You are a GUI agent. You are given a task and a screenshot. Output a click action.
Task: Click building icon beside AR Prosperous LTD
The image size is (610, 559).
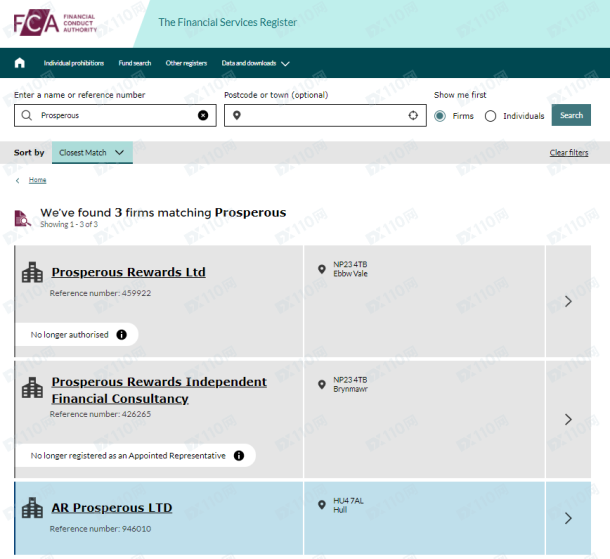[x=32, y=508]
